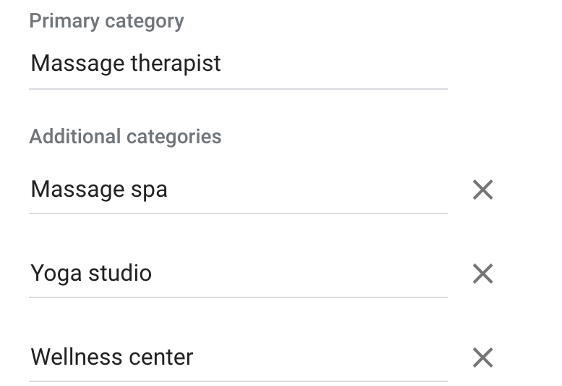Click the Additional categories heading

[125, 137]
